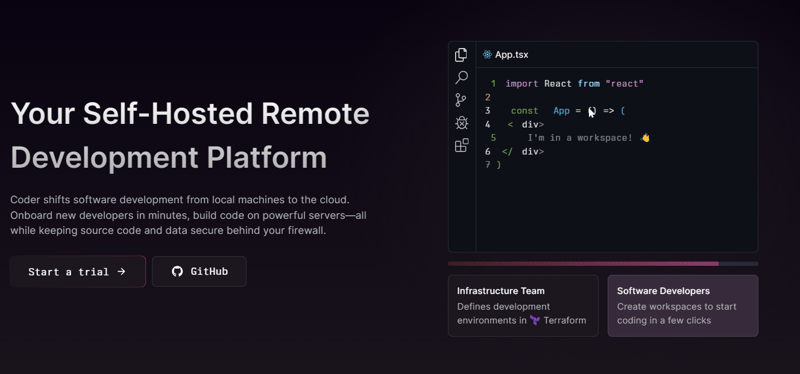Click line number 2 in gutter

point(488,97)
